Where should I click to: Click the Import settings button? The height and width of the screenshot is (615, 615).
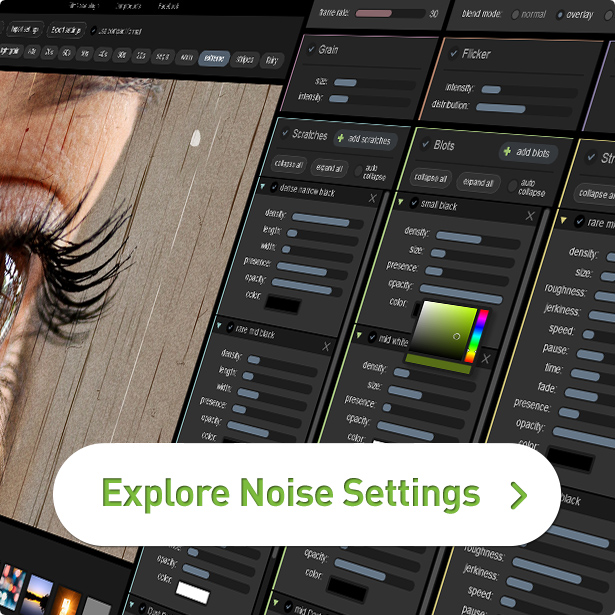tap(25, 29)
